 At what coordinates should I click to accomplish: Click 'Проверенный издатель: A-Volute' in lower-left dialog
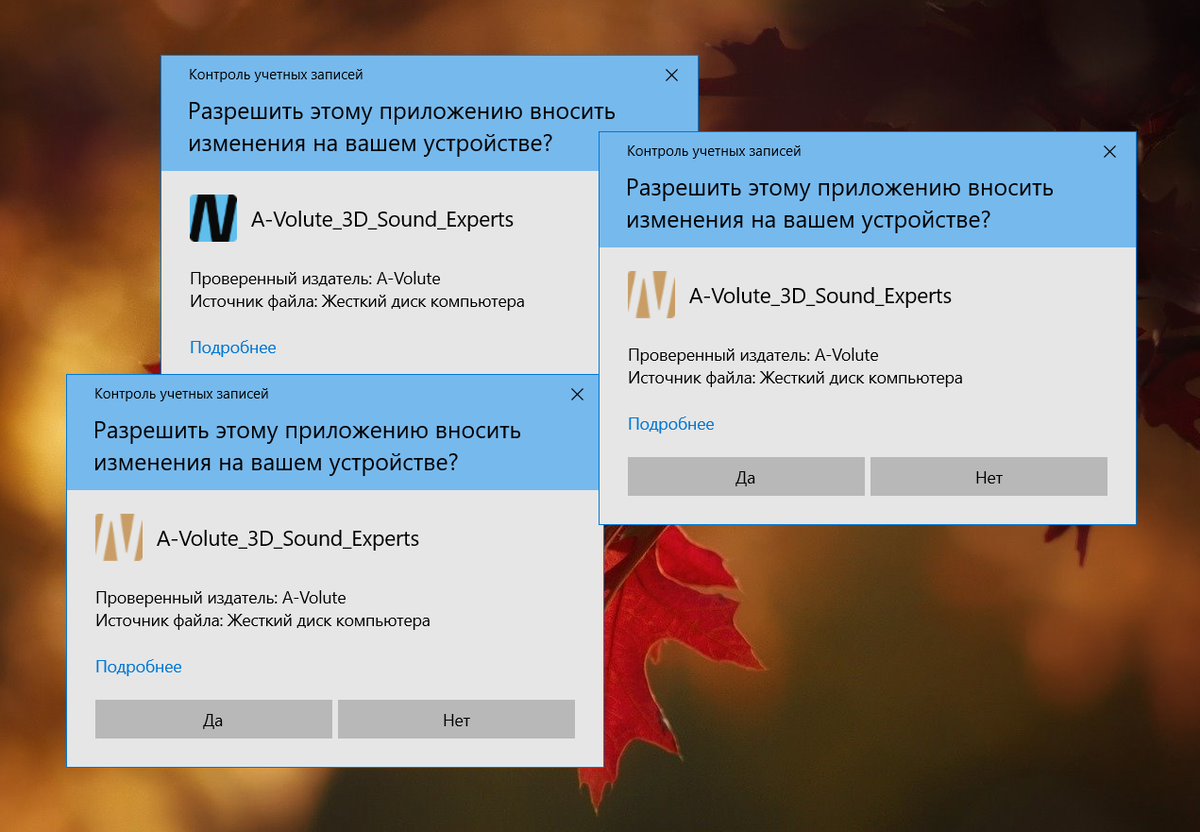point(221,598)
